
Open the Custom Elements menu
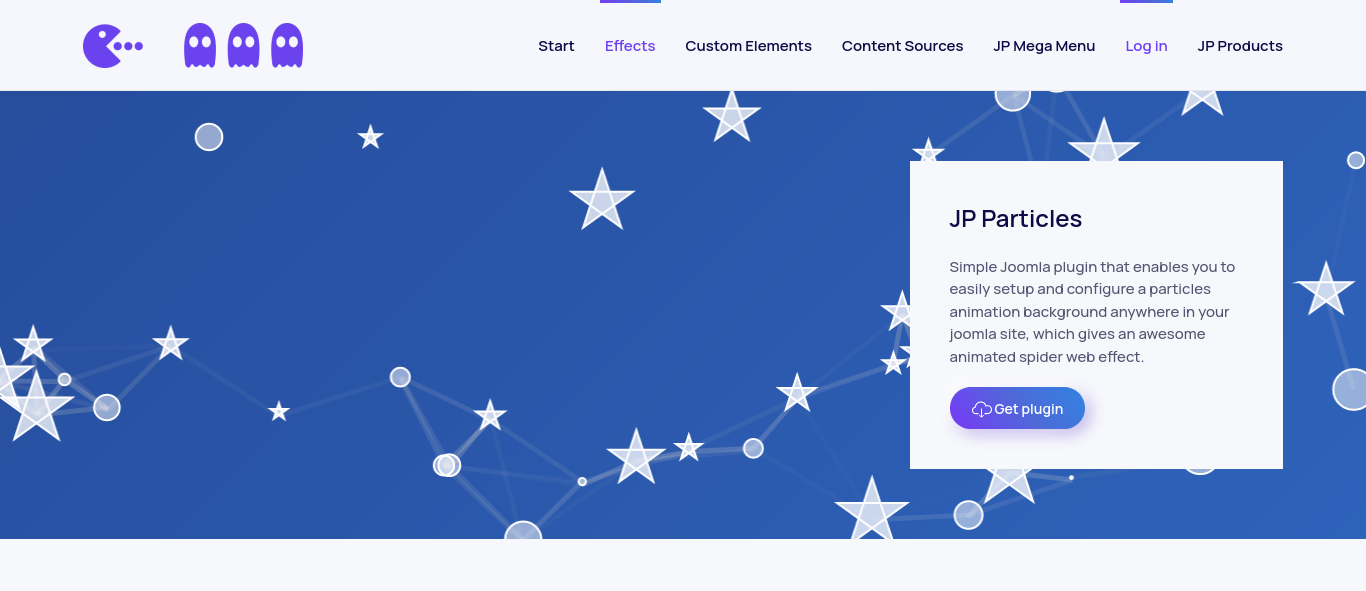748,46
